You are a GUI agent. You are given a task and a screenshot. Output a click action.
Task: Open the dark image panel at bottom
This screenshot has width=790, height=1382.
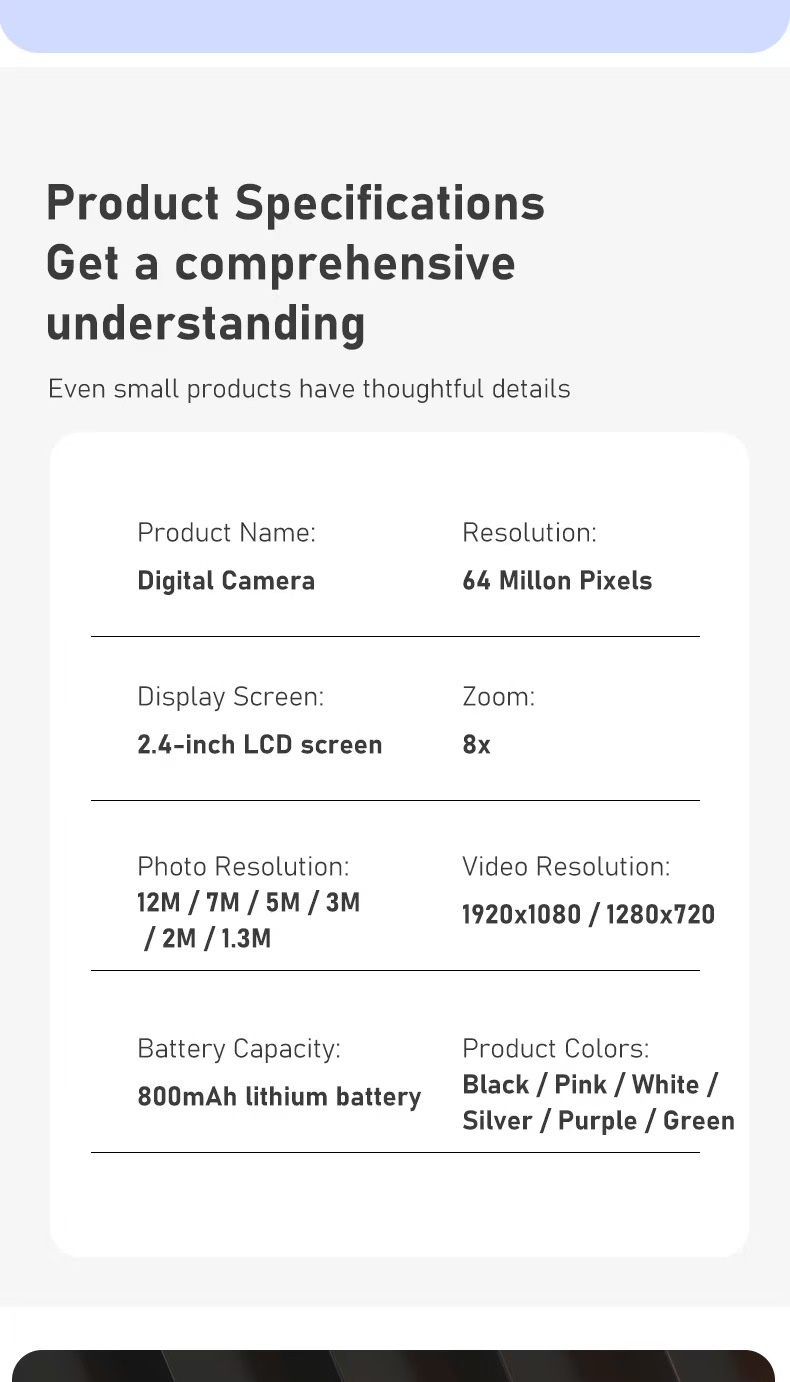click(x=395, y=1365)
